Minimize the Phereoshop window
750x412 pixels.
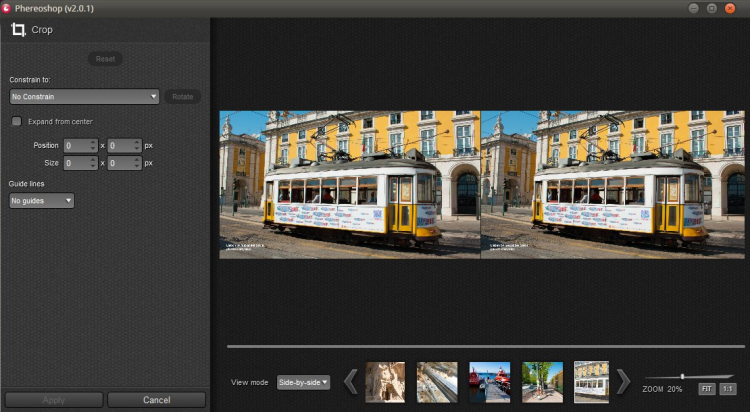click(694, 8)
